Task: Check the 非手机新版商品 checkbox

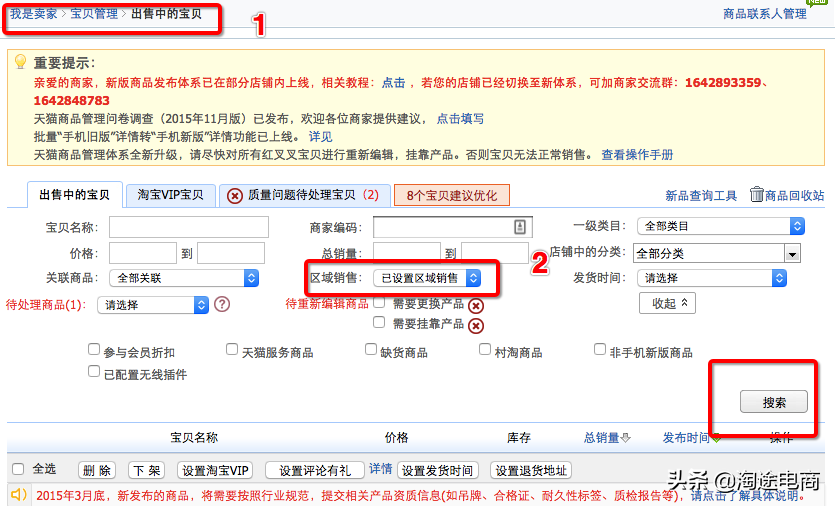Action: (600, 349)
